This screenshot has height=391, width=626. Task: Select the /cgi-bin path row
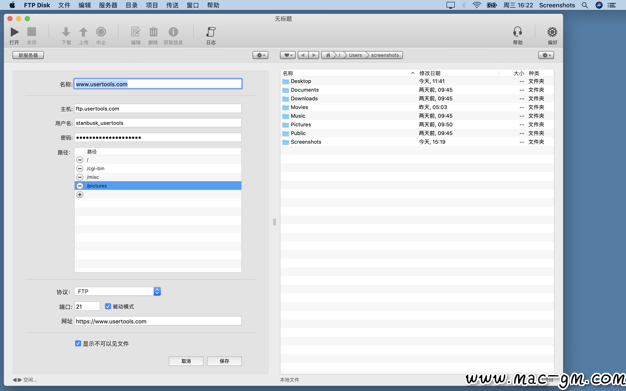[x=158, y=169]
